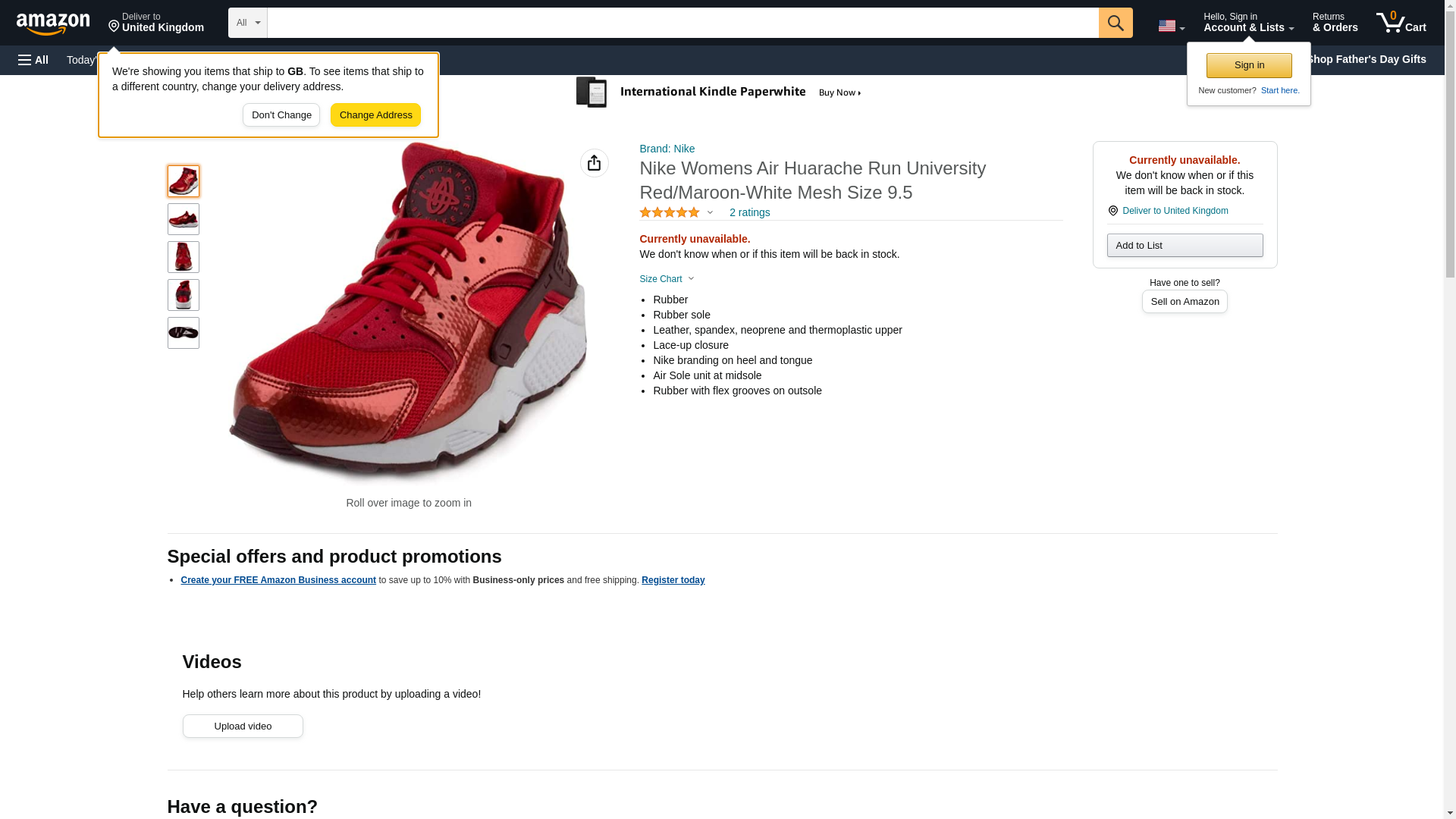Expand Account & Lists menu
This screenshot has width=1456, height=819.
pyautogui.click(x=1247, y=23)
